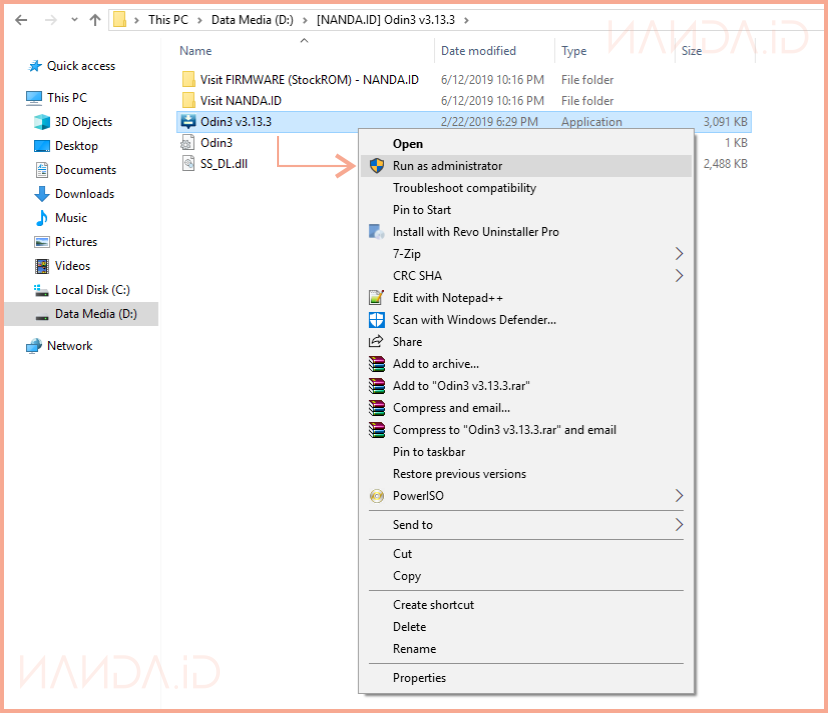Click the Notepad++ icon in context menu
Image resolution: width=828 pixels, height=713 pixels.
tap(376, 298)
